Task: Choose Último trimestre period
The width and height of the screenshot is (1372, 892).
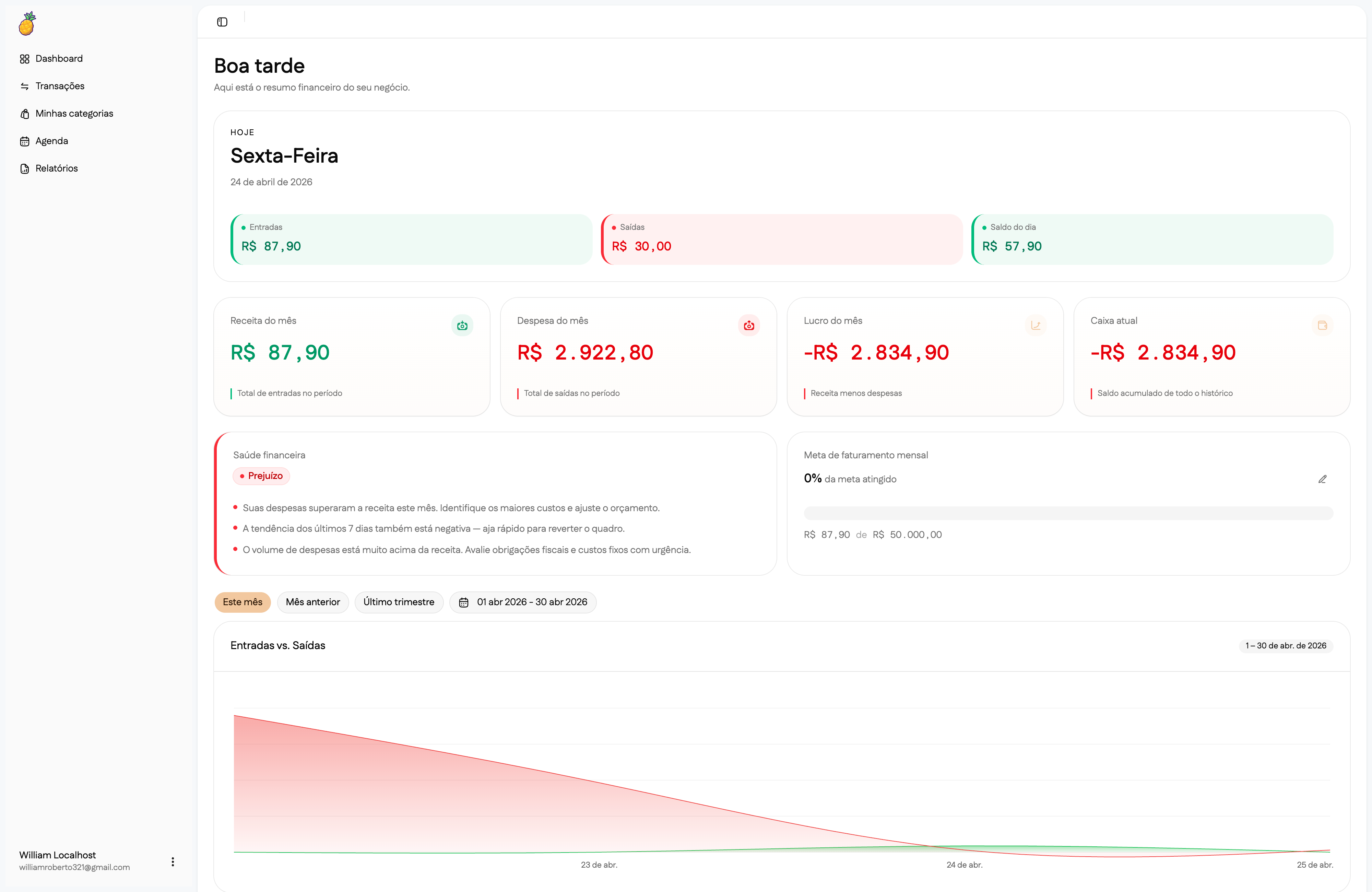Action: coord(399,602)
